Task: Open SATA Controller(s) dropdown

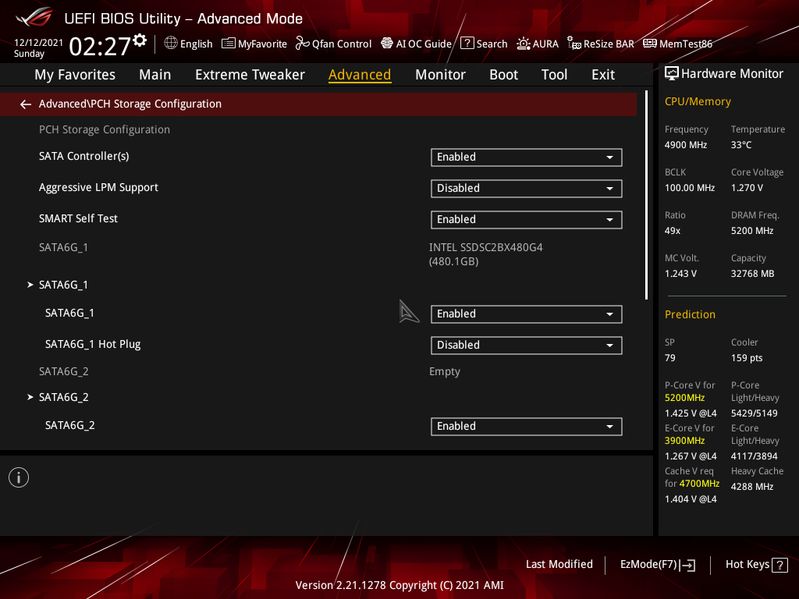Action: click(526, 157)
